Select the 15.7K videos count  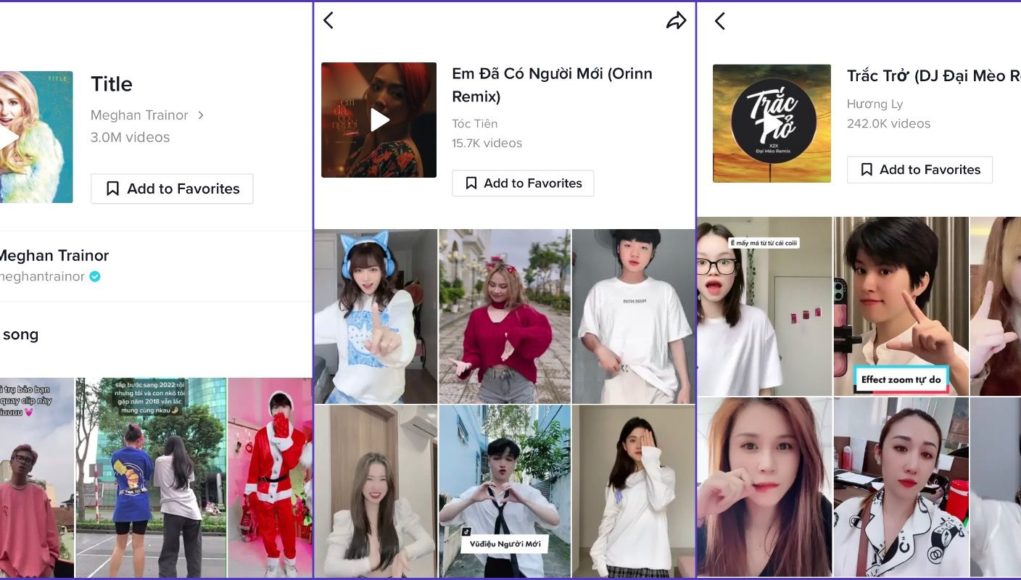pos(487,143)
